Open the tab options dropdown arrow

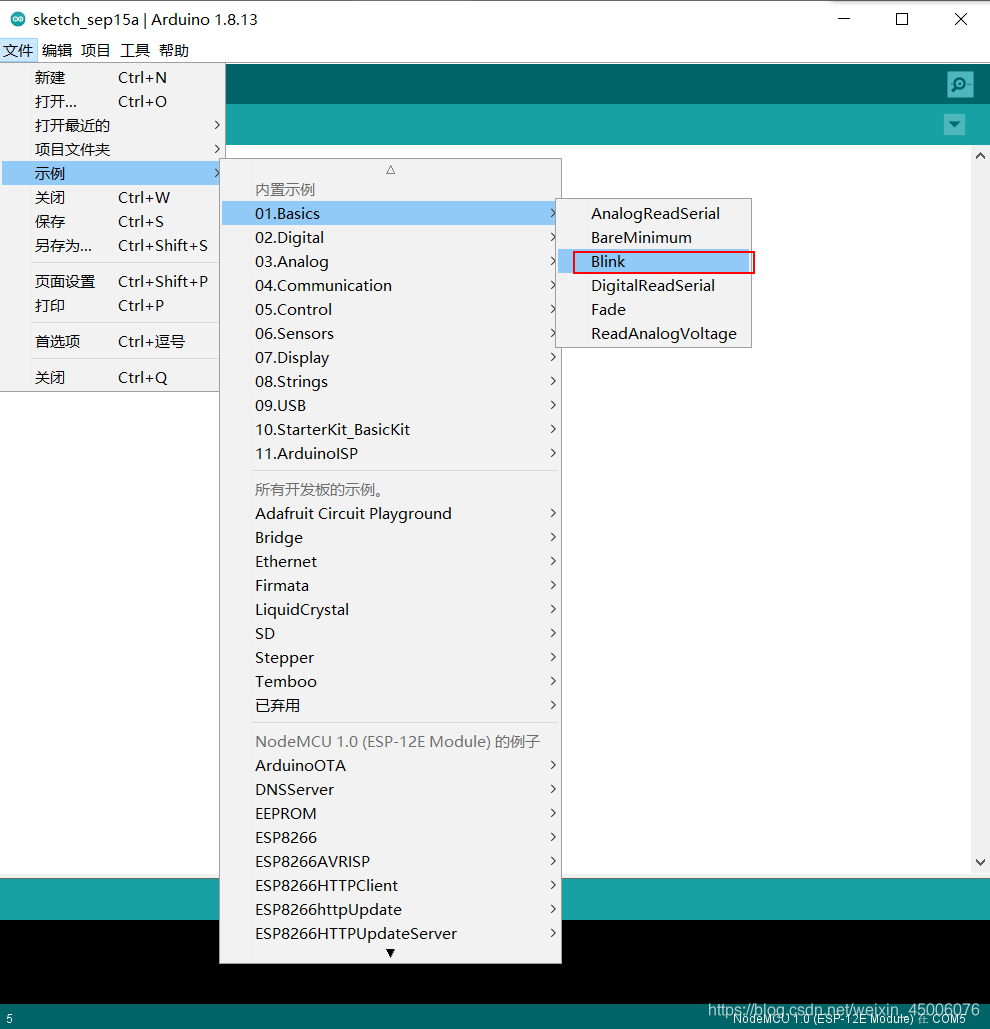click(955, 124)
